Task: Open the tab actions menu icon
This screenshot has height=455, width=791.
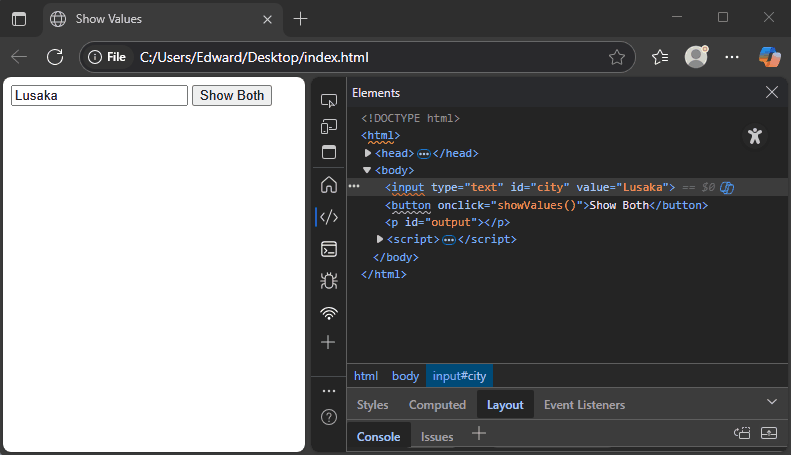Action: (19, 19)
